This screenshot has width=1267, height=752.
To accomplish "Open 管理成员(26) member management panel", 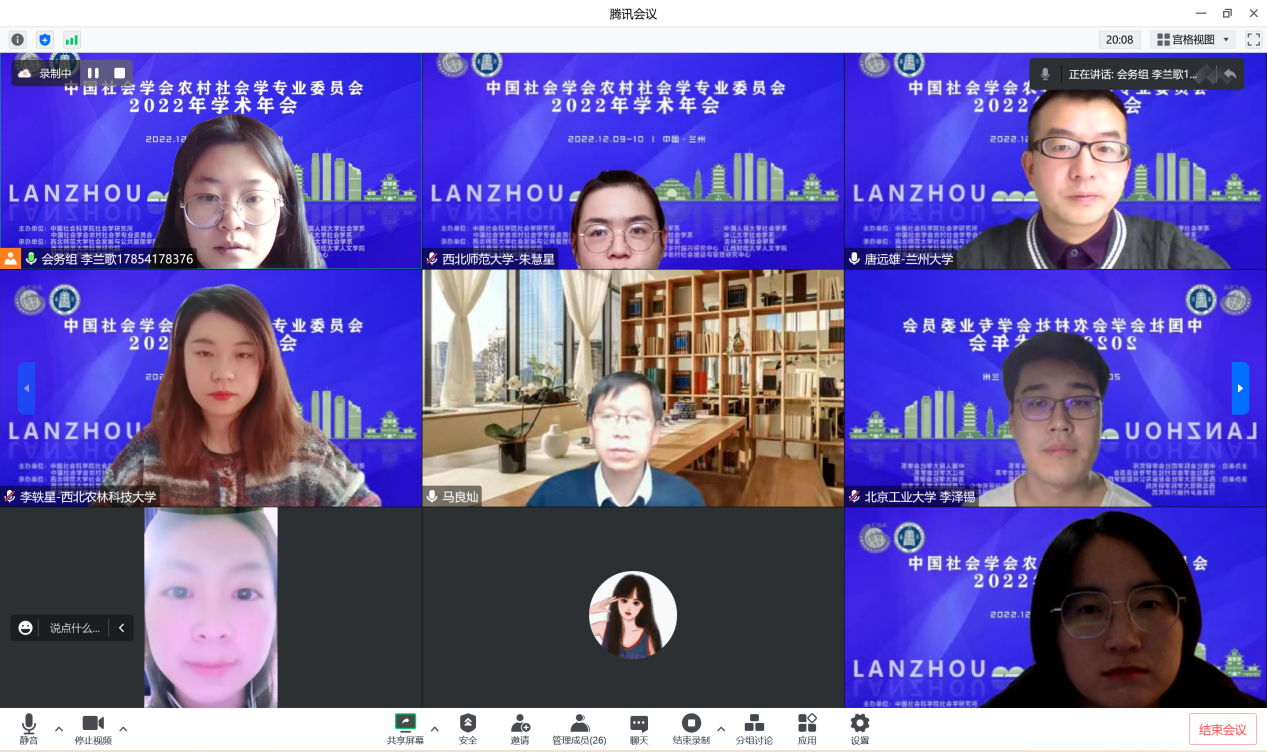I will (579, 729).
